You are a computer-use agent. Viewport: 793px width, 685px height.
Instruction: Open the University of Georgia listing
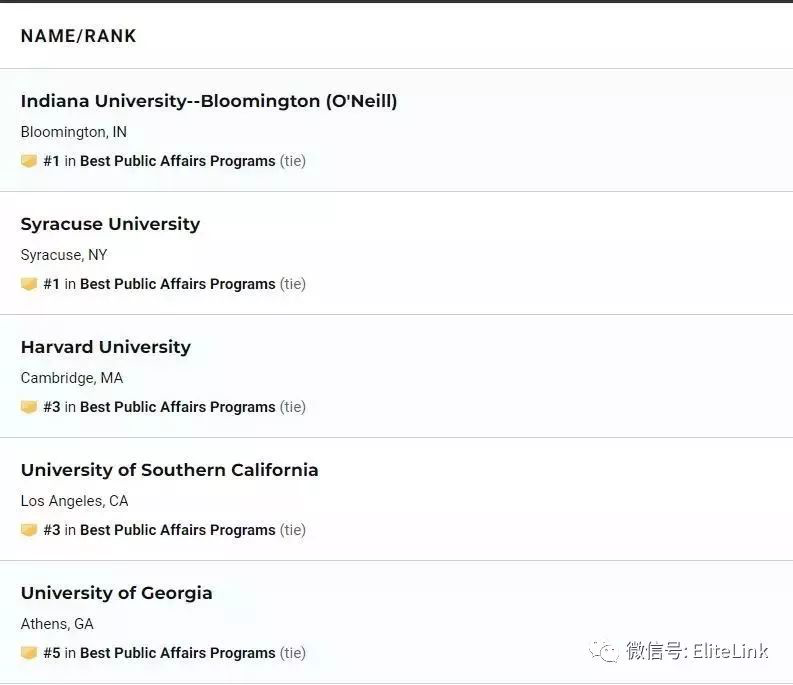click(116, 593)
